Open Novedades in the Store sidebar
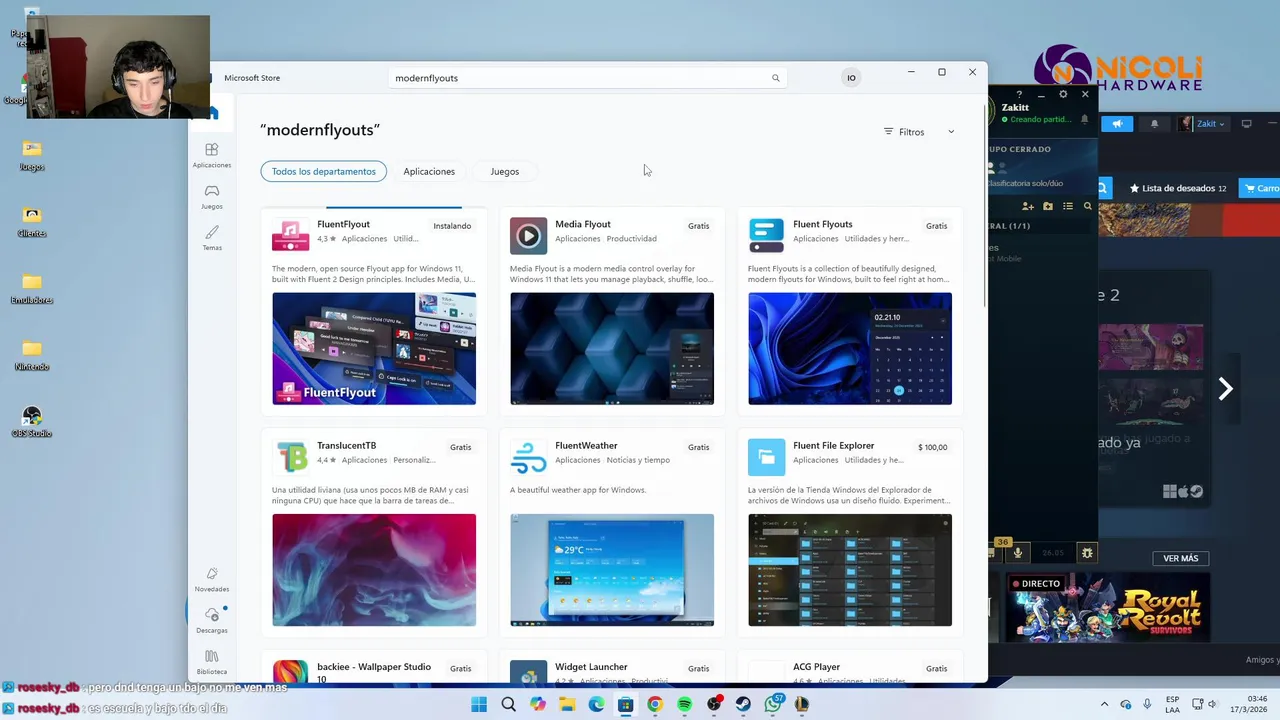This screenshot has width=1280, height=720. point(212,580)
